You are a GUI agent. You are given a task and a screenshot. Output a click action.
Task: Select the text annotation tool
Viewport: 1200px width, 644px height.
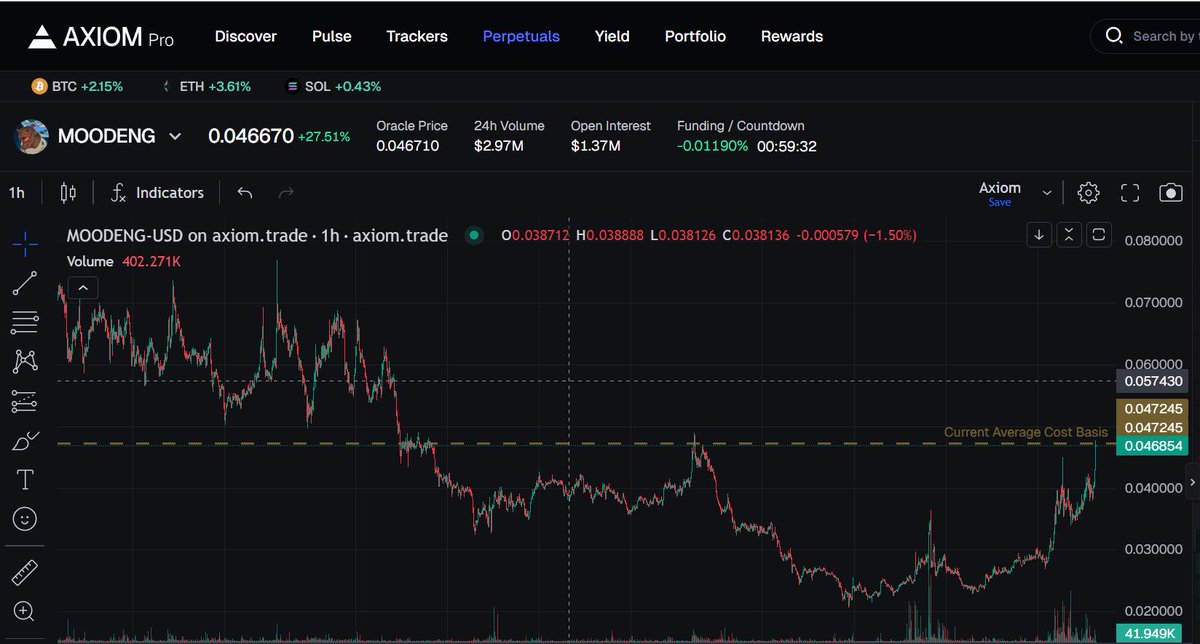25,480
